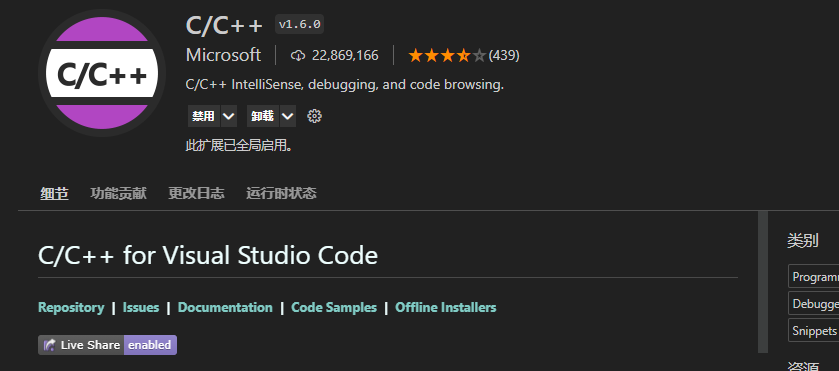The image size is (839, 371).
Task: Open the Repository link
Action: click(71, 307)
